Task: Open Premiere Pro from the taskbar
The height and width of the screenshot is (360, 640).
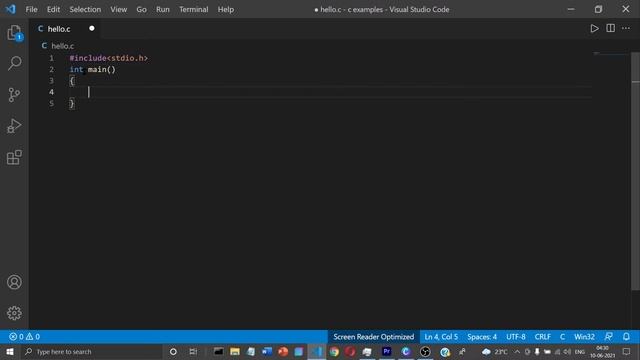Action: click(x=387, y=351)
